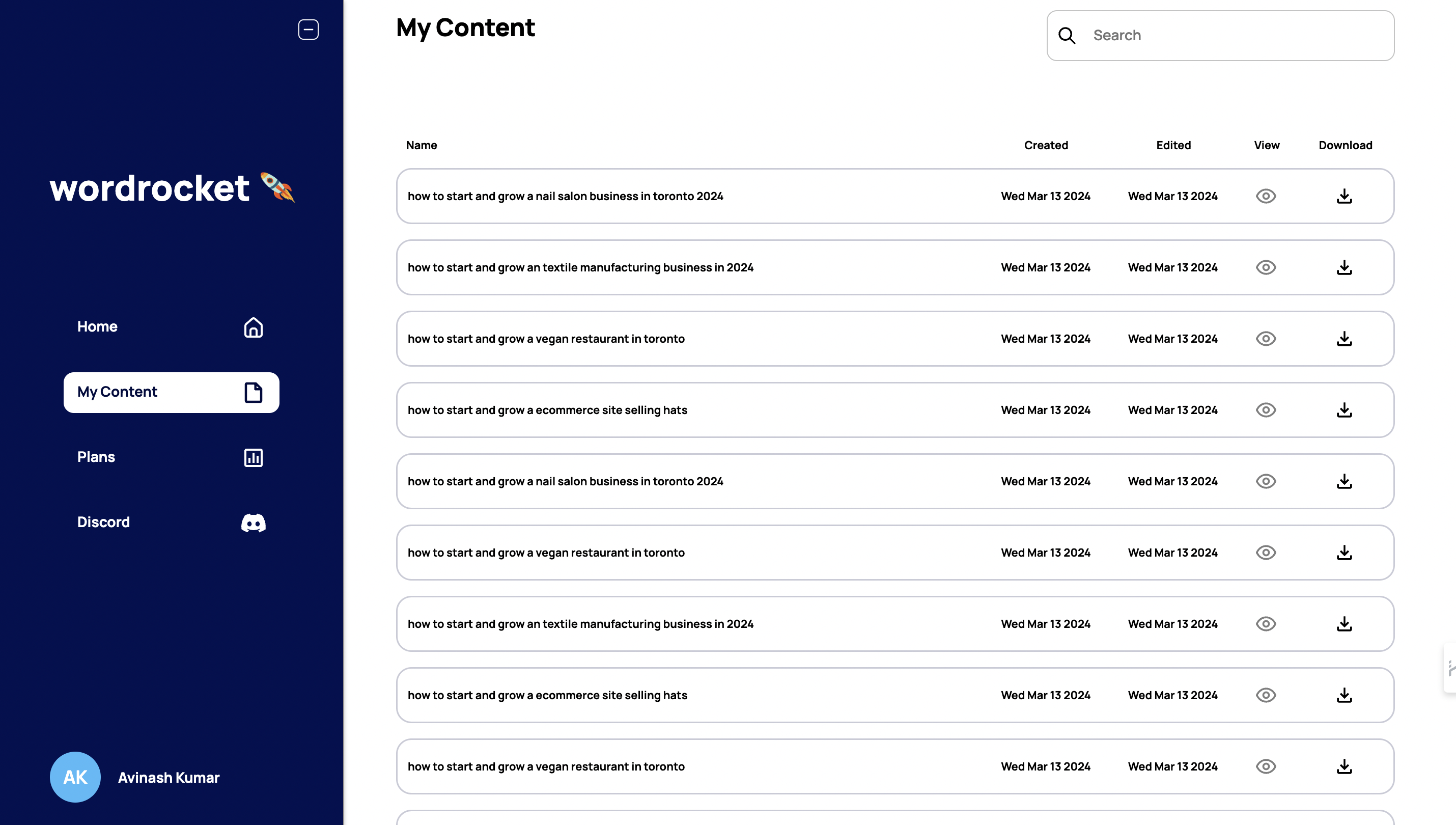Collapse the sidebar with the minus icon
This screenshot has height=825, width=1456.
point(308,30)
